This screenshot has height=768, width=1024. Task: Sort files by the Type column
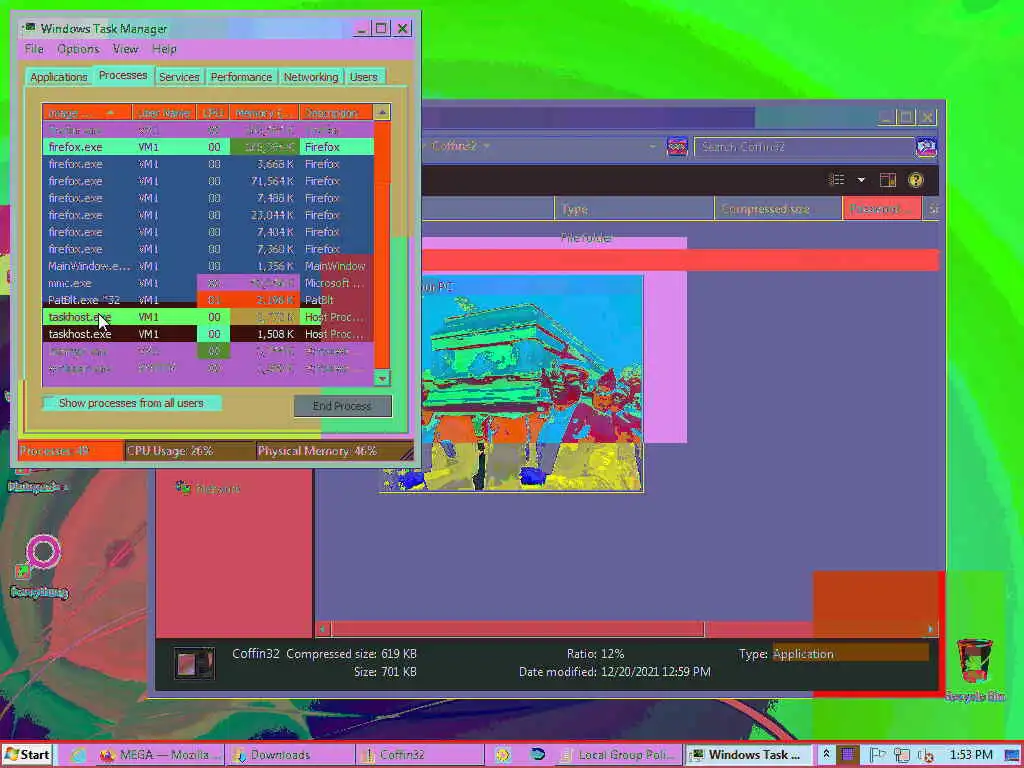pyautogui.click(x=633, y=209)
